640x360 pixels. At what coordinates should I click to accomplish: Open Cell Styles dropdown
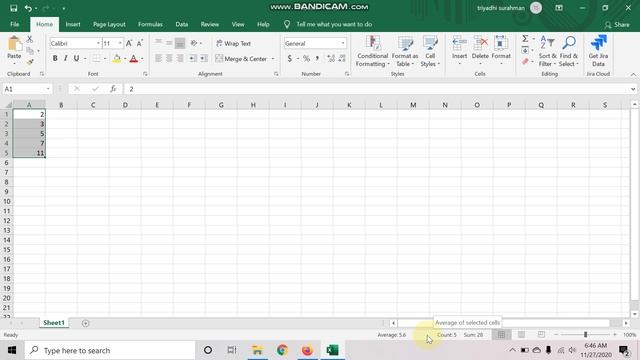[x=430, y=51]
